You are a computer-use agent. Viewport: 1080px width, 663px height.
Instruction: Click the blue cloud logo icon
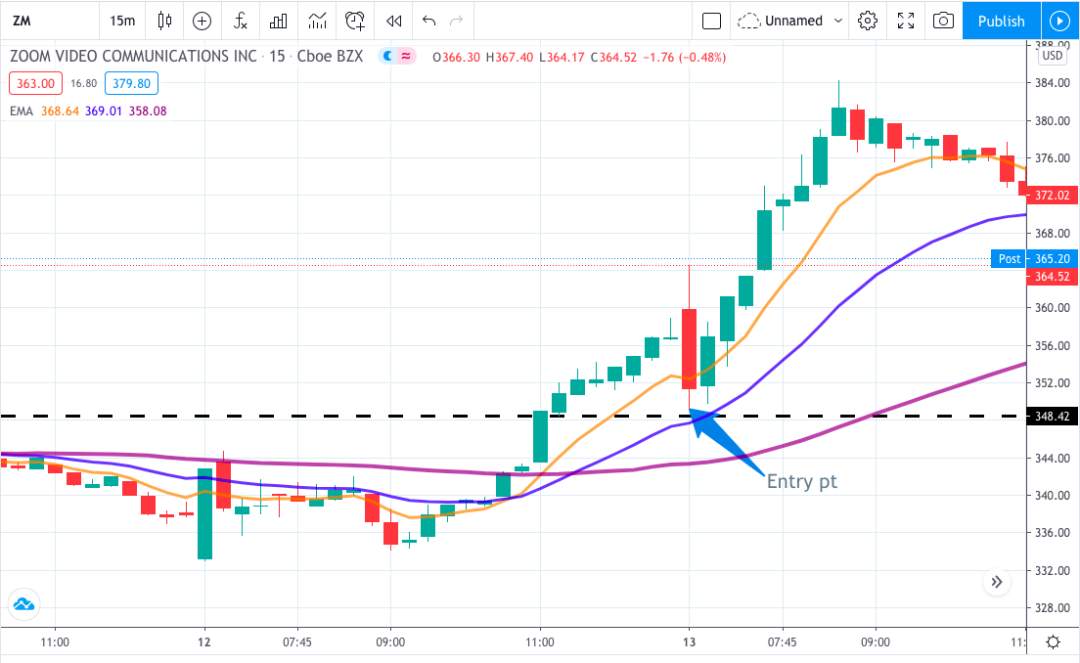pos(23,604)
